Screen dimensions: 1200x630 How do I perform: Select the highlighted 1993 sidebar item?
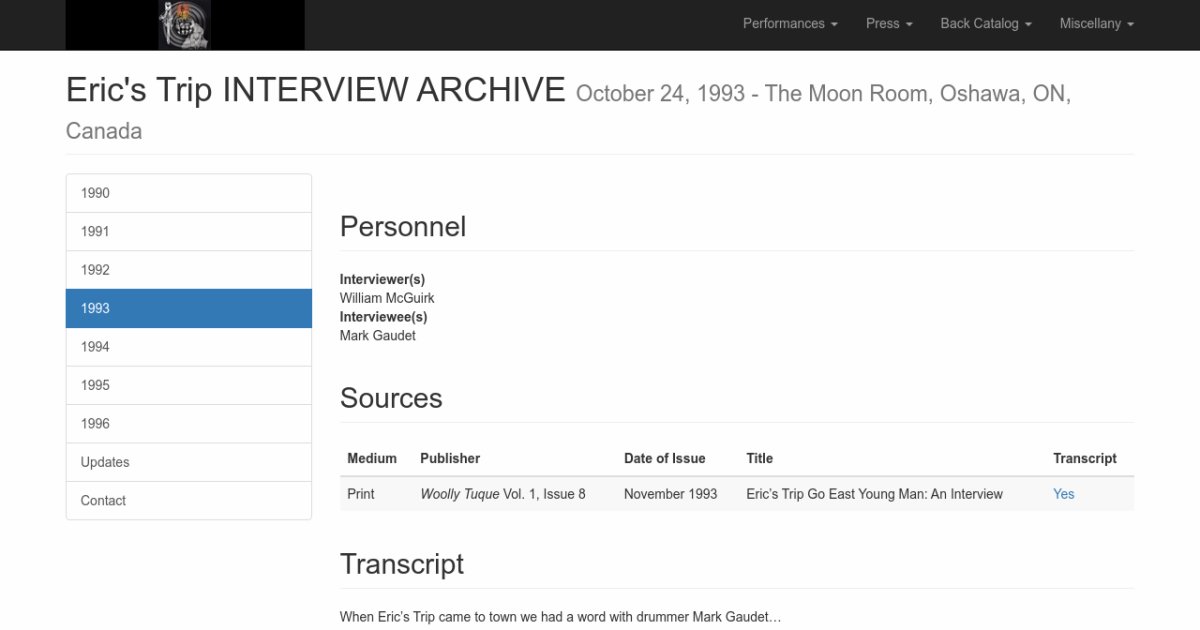pyautogui.click(x=188, y=308)
